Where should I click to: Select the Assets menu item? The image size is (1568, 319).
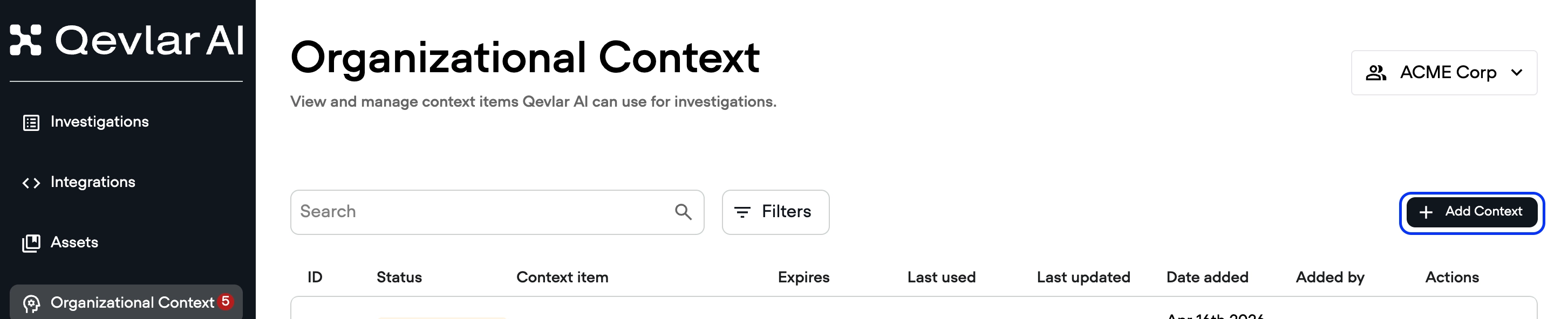(74, 242)
